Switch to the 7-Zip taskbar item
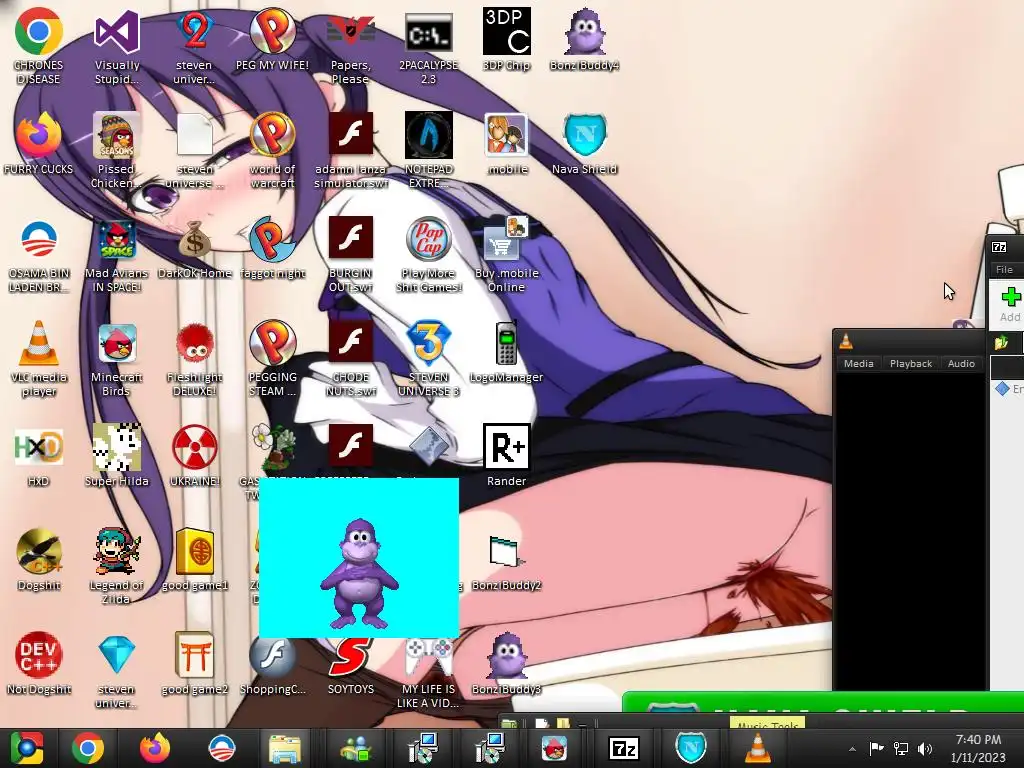 tap(623, 748)
